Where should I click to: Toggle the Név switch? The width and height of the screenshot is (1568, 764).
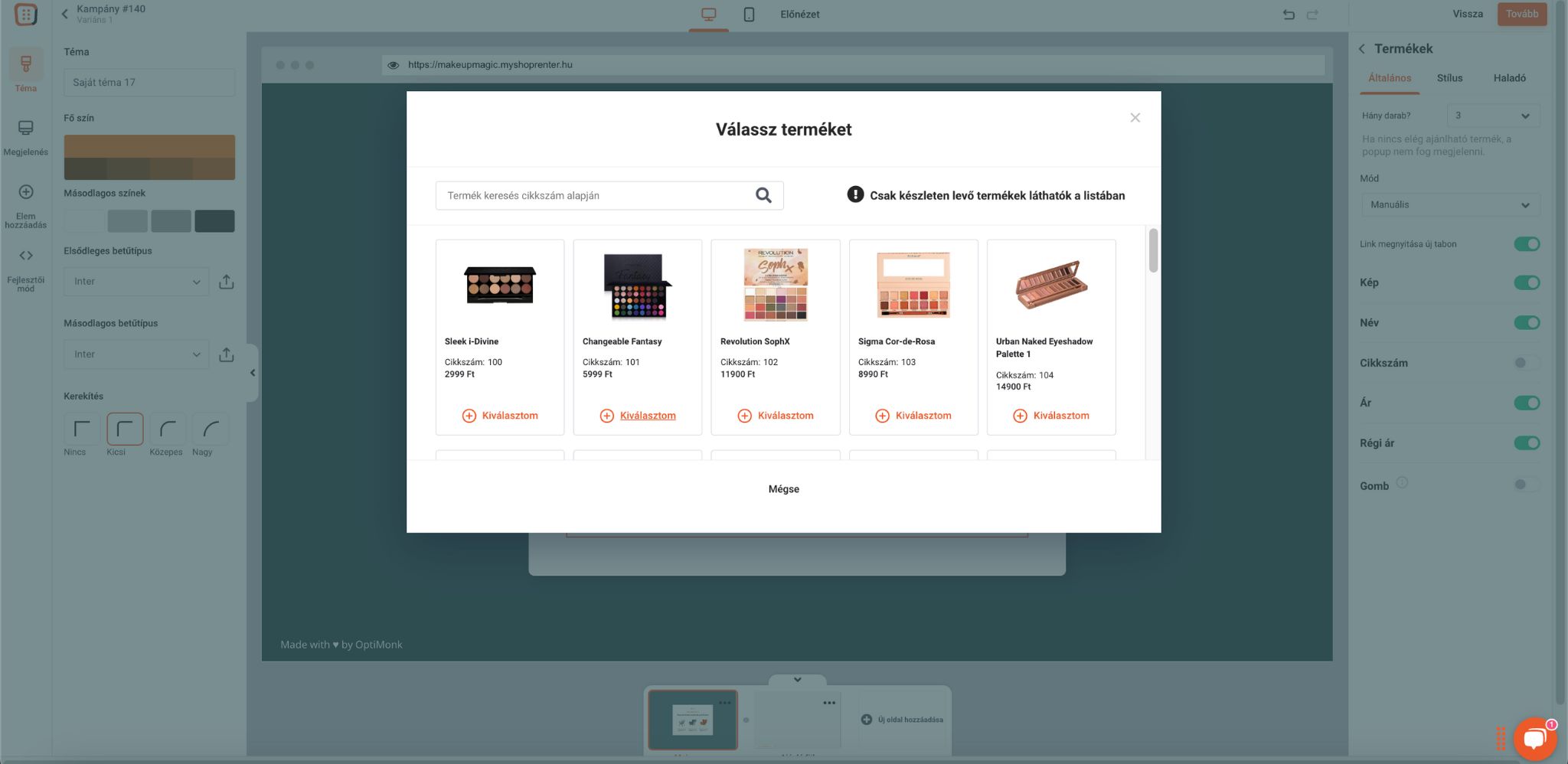pyautogui.click(x=1527, y=322)
